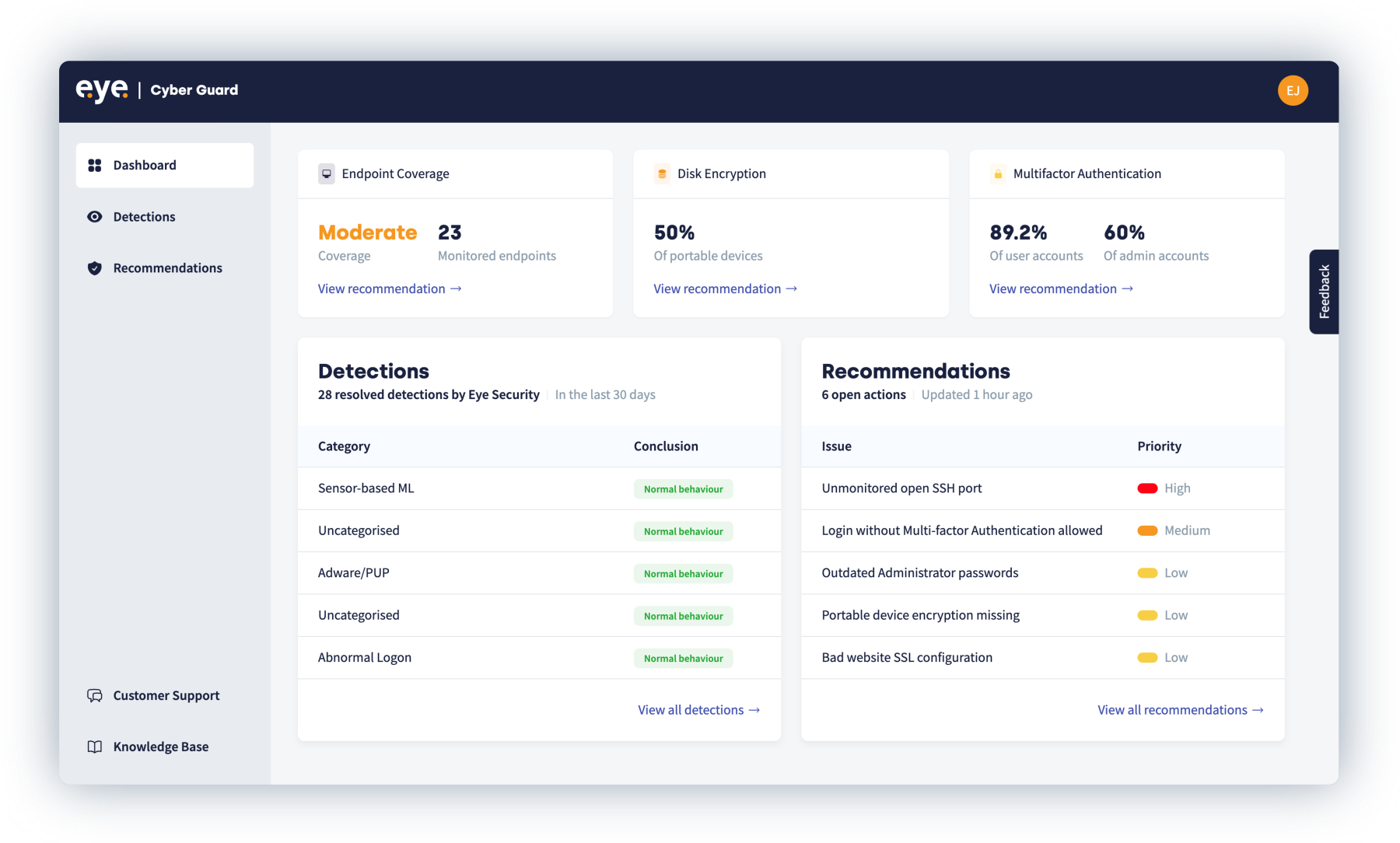This screenshot has width=1400, height=843.
Task: Click the Eye Security logo in the header
Action: pos(100,88)
